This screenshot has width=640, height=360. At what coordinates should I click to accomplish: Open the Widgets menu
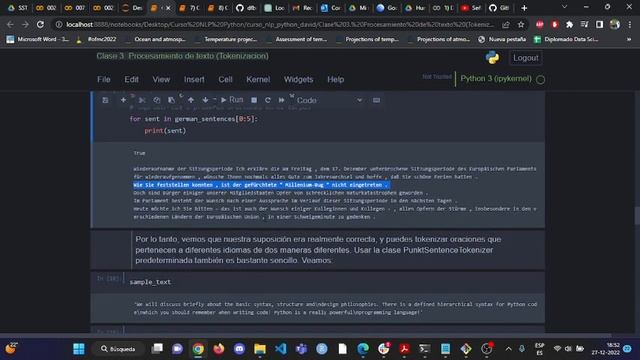click(x=298, y=79)
